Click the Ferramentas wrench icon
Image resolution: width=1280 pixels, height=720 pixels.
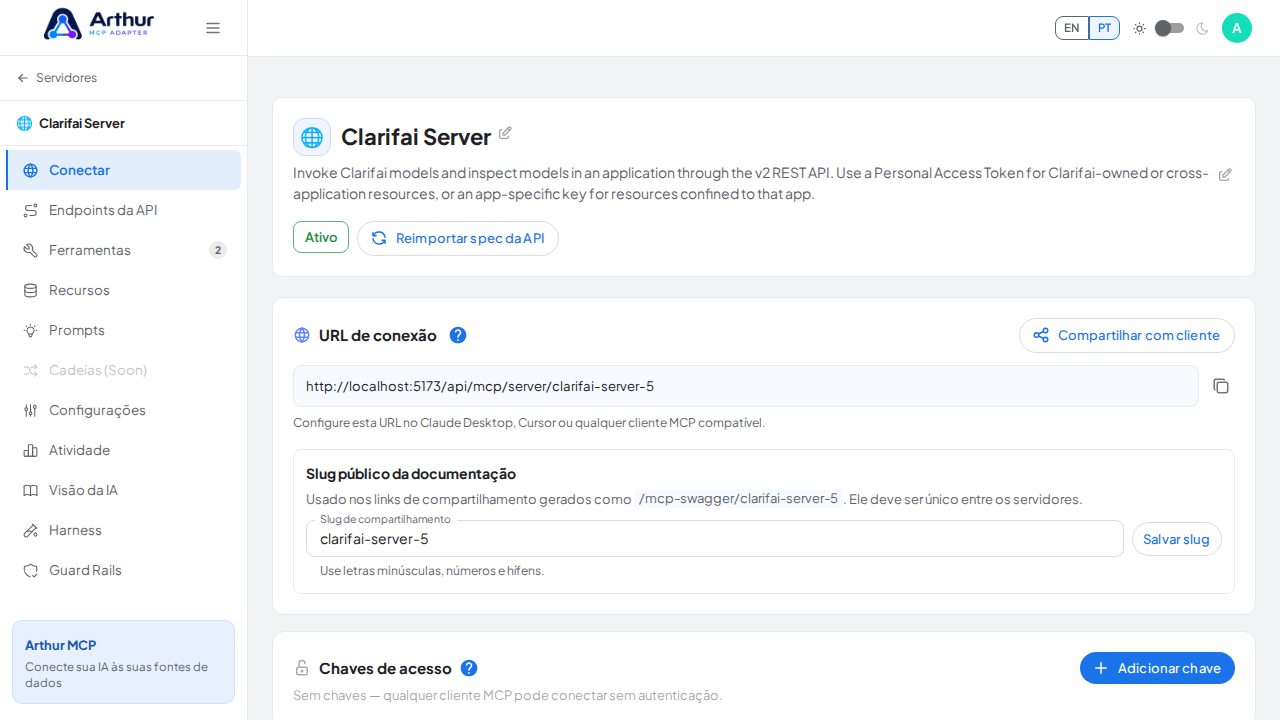pyautogui.click(x=31, y=250)
